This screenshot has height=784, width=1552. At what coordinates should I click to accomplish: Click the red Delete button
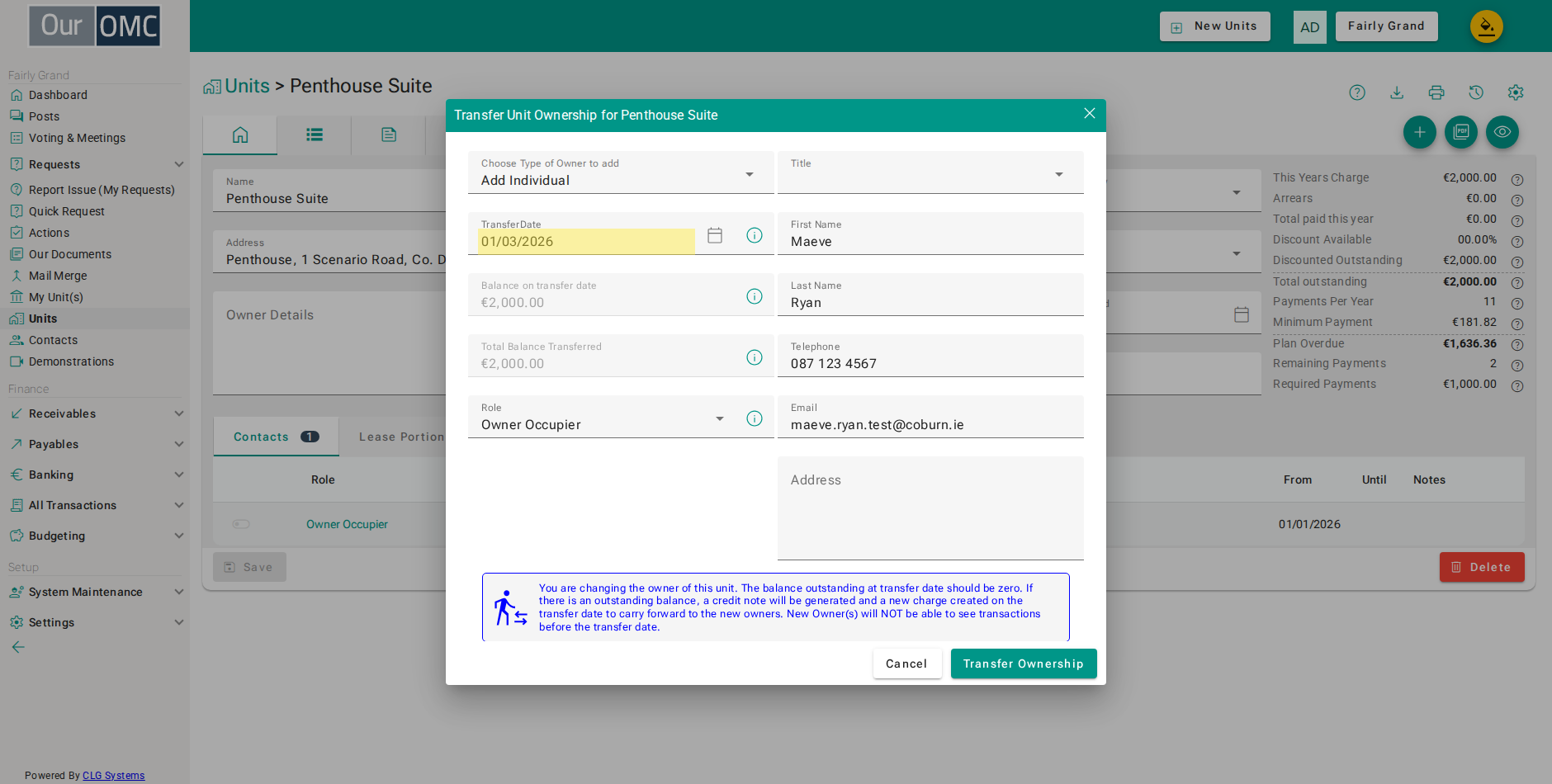pyautogui.click(x=1482, y=567)
